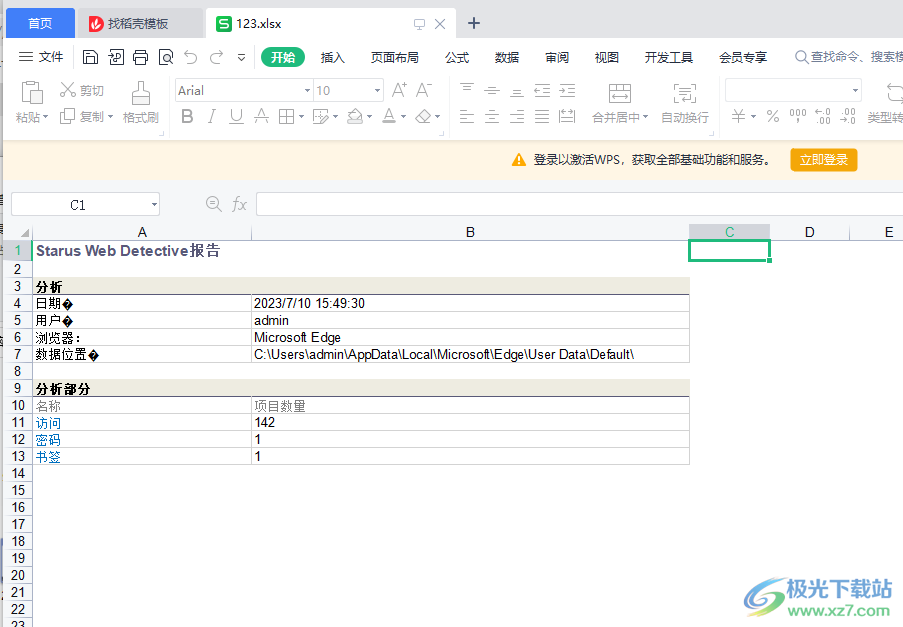Click the decrease indent icon

pos(542,90)
